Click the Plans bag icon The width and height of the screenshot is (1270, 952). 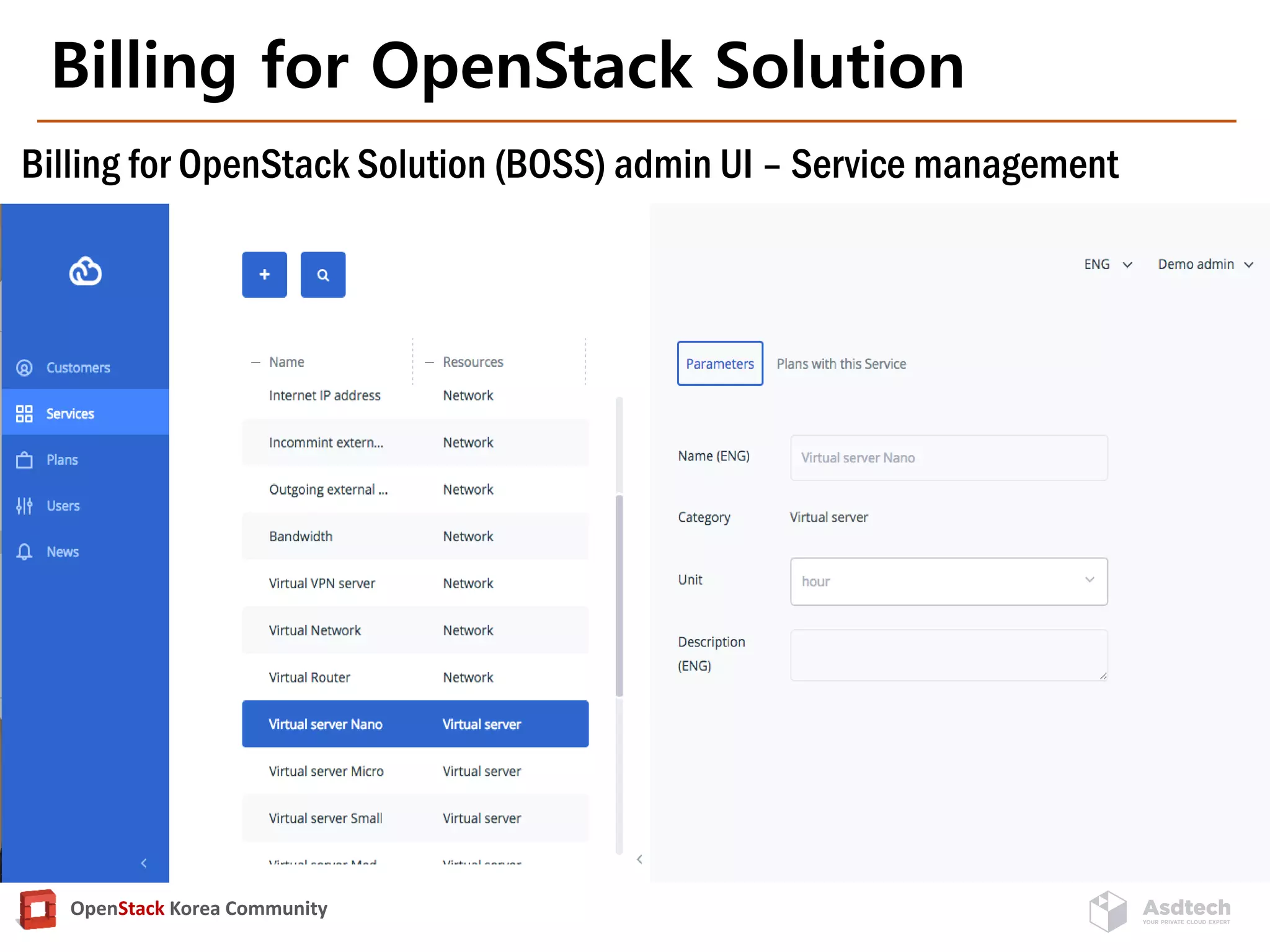[x=24, y=460]
